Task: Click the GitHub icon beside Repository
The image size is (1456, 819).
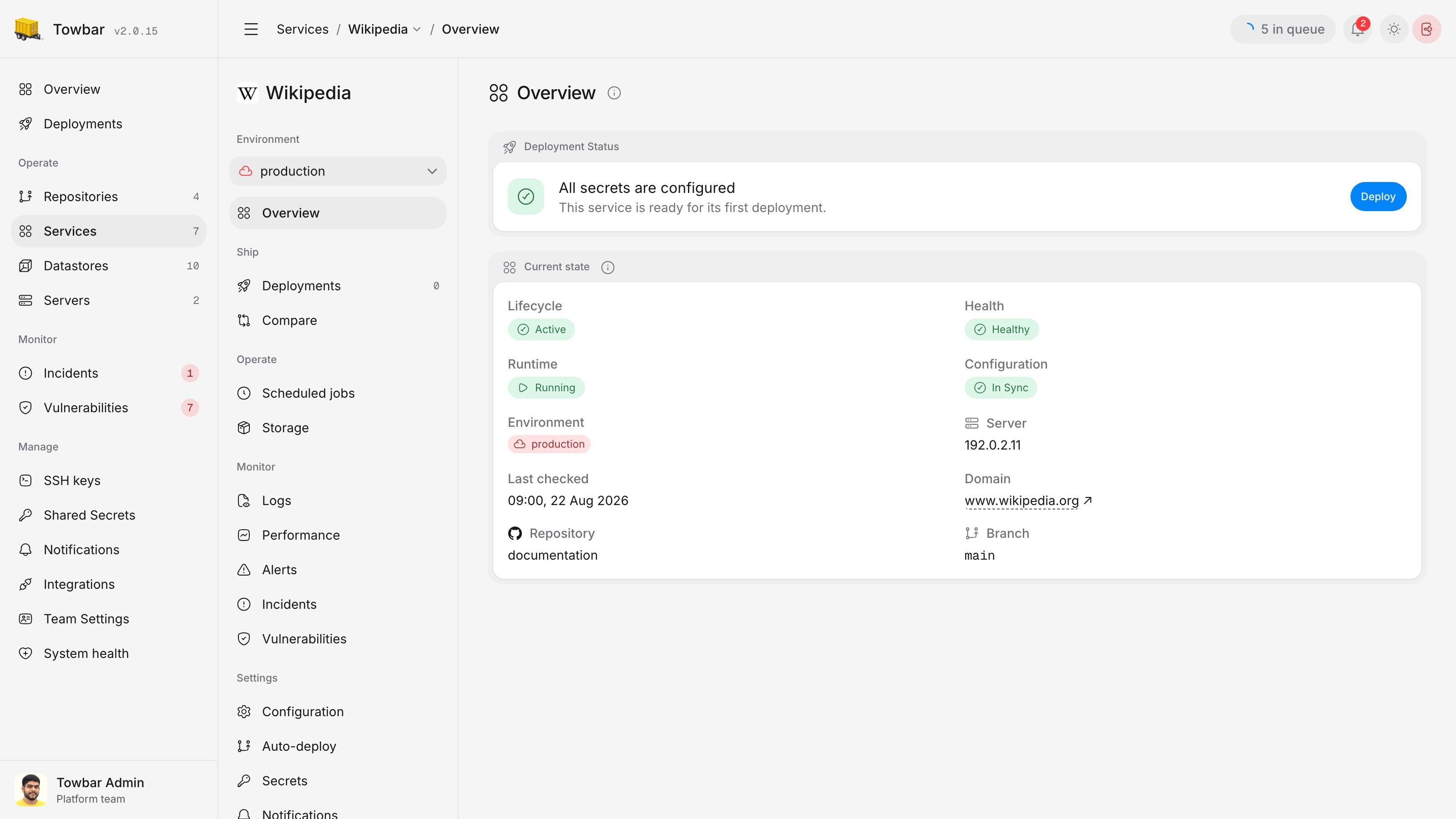Action: pyautogui.click(x=515, y=534)
